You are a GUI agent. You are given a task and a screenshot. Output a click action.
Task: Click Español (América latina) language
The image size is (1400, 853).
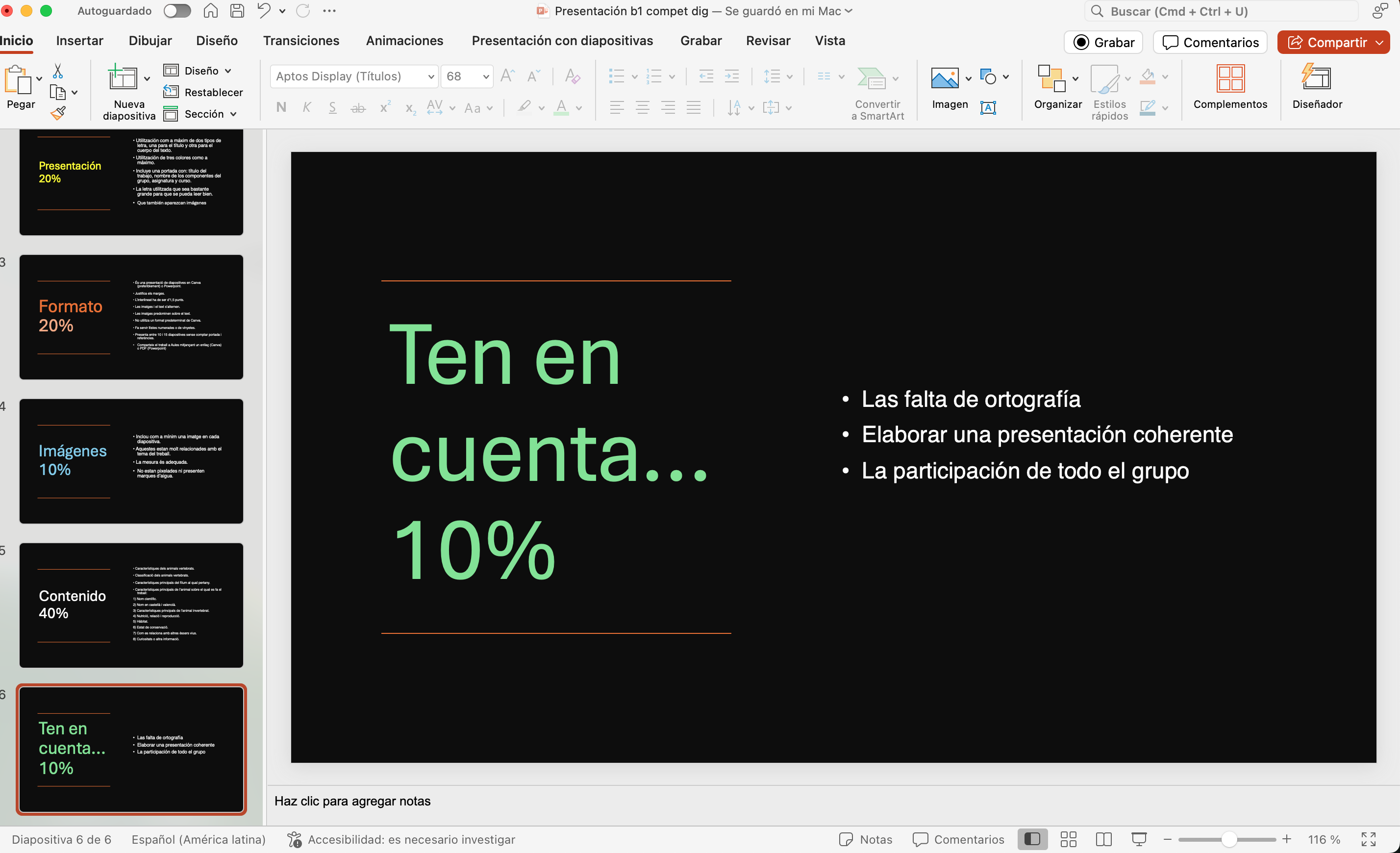(x=199, y=839)
